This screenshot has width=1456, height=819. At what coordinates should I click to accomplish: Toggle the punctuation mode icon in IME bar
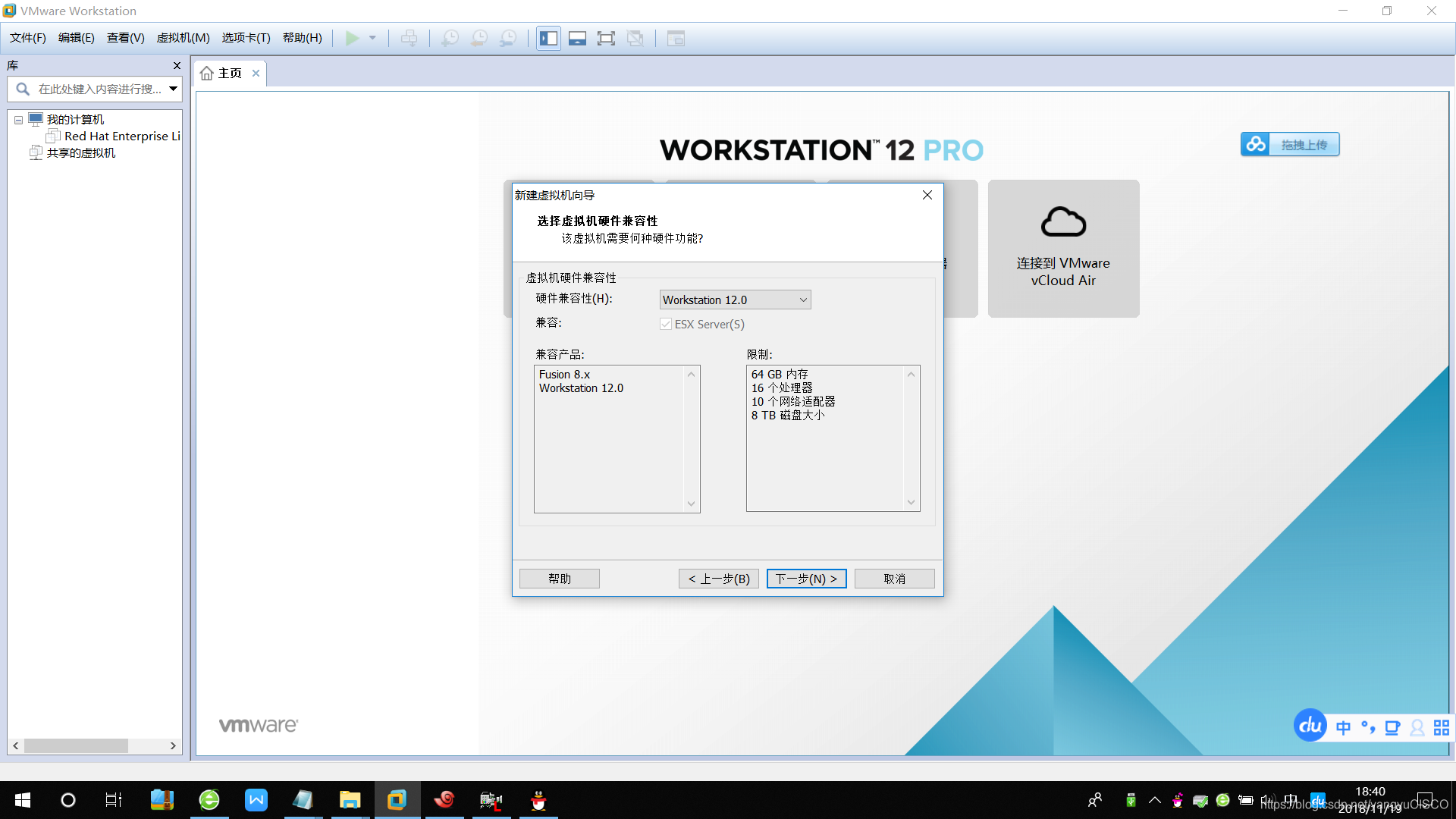pos(1368,728)
